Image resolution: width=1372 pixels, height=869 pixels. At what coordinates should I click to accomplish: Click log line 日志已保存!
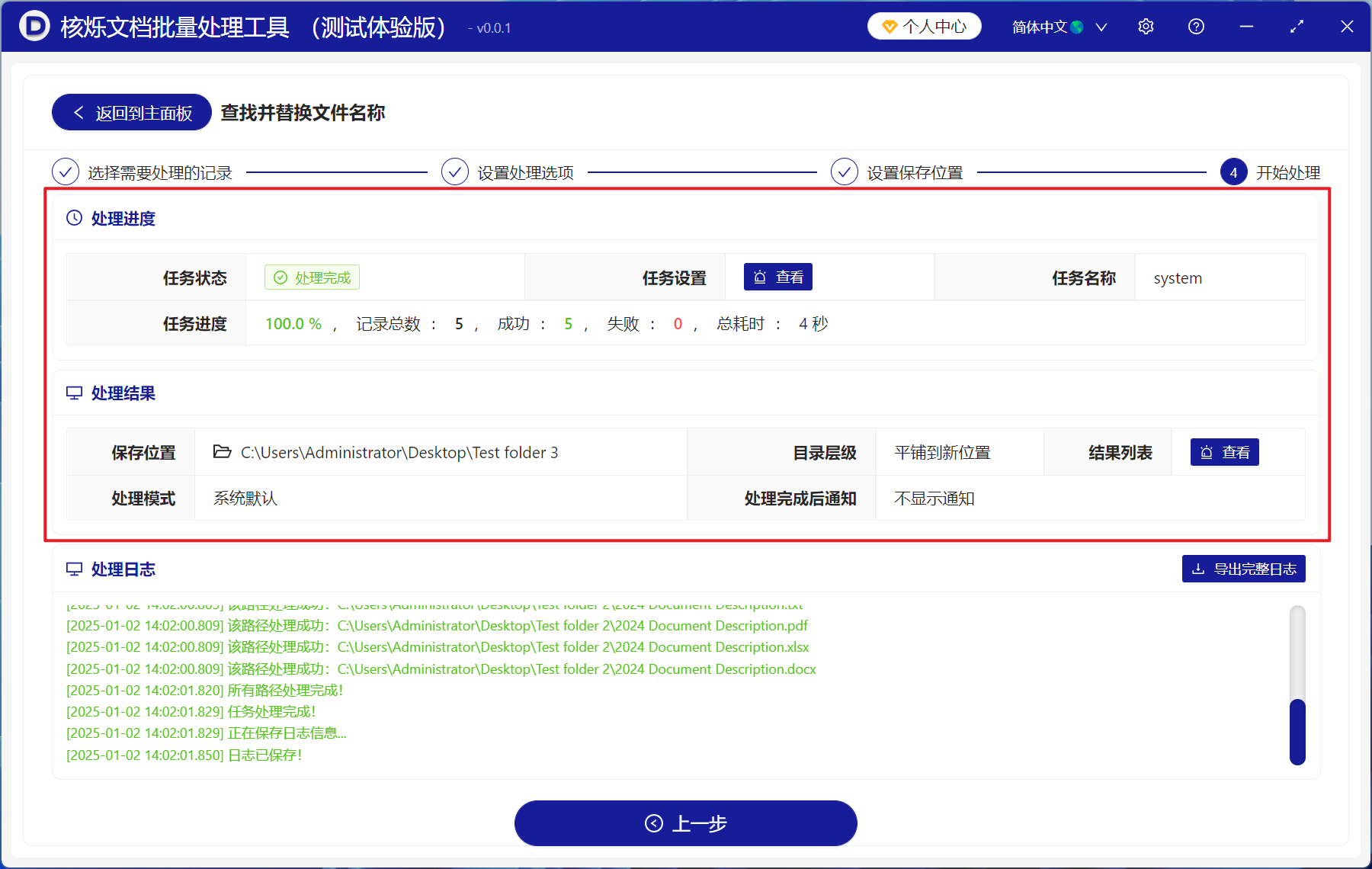coord(184,755)
